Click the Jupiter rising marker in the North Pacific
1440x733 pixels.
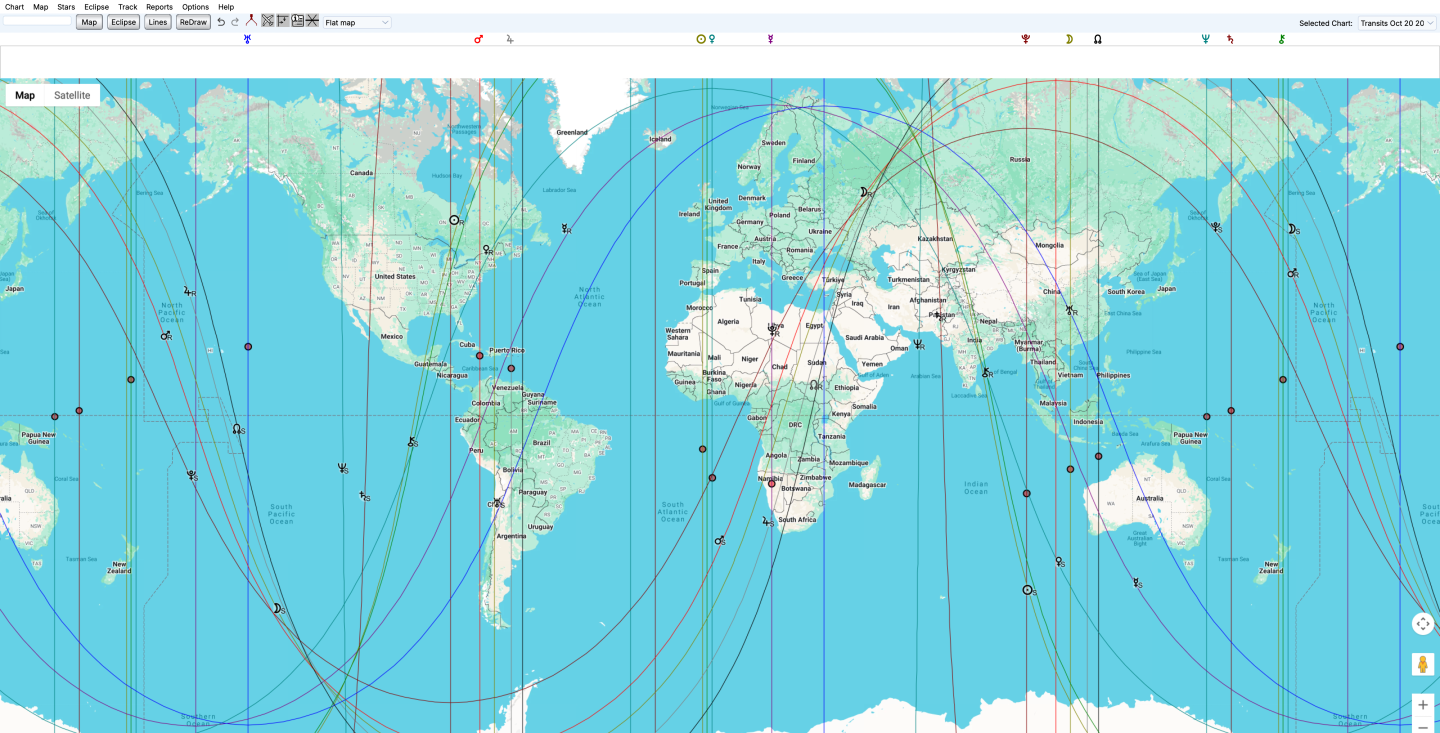click(189, 292)
